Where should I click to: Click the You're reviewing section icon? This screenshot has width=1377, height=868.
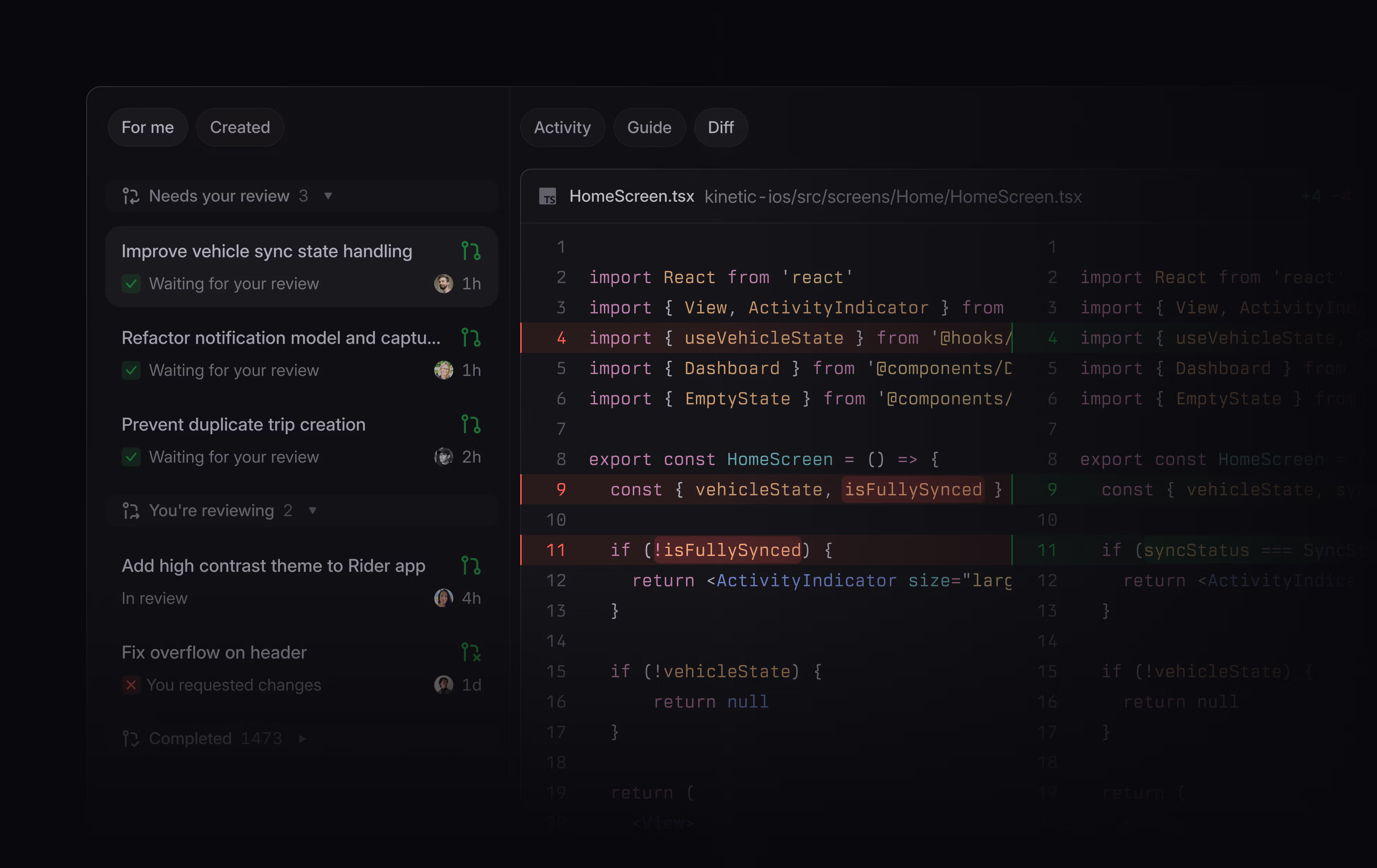pos(131,510)
